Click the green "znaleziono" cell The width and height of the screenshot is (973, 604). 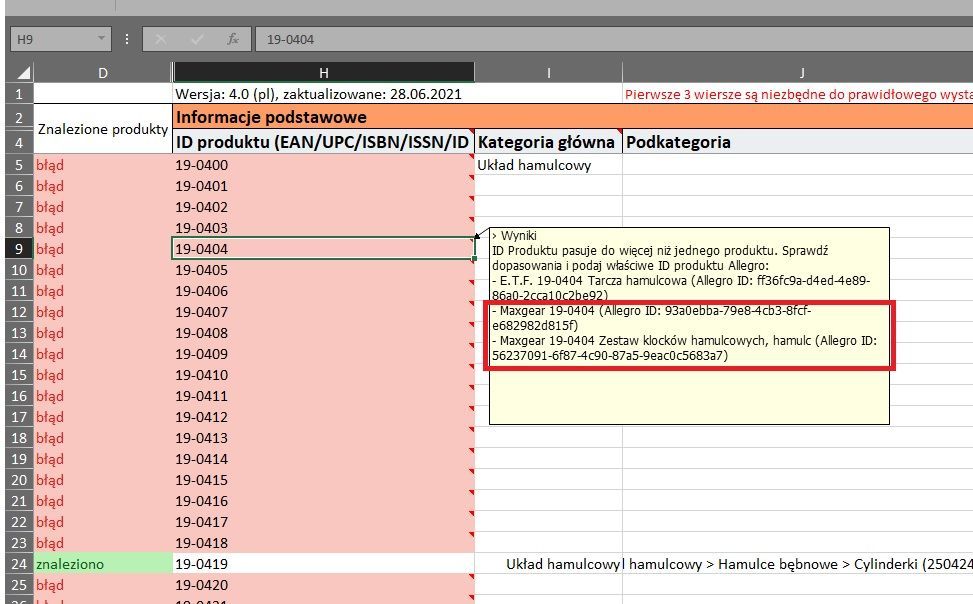click(103, 564)
